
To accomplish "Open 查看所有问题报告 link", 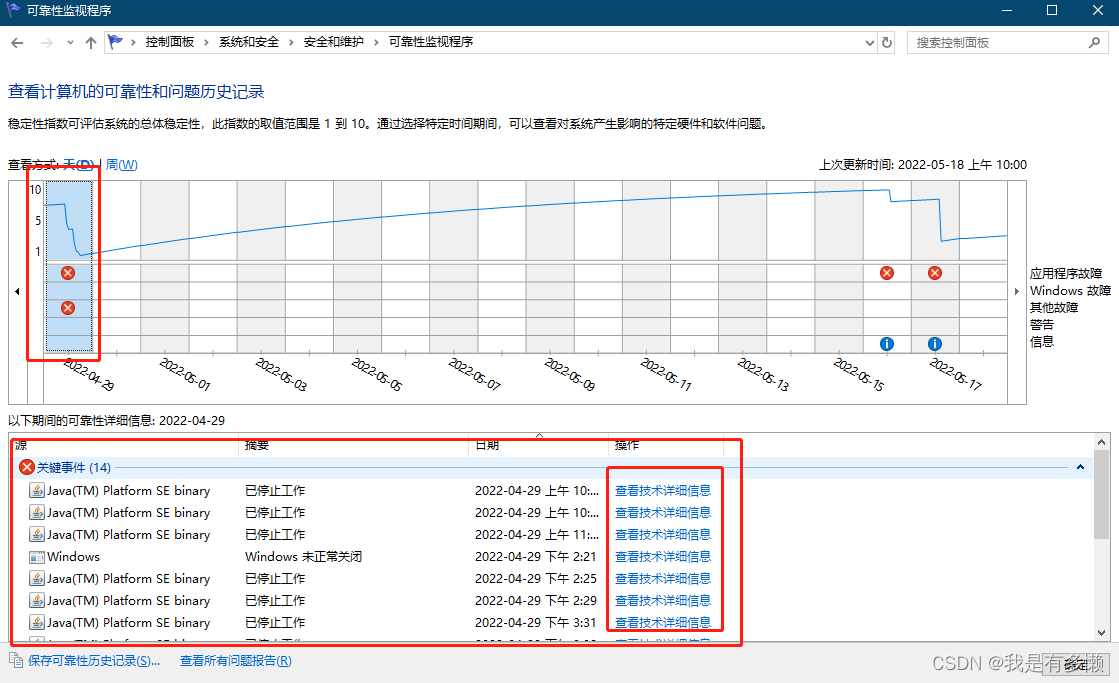I will point(236,661).
